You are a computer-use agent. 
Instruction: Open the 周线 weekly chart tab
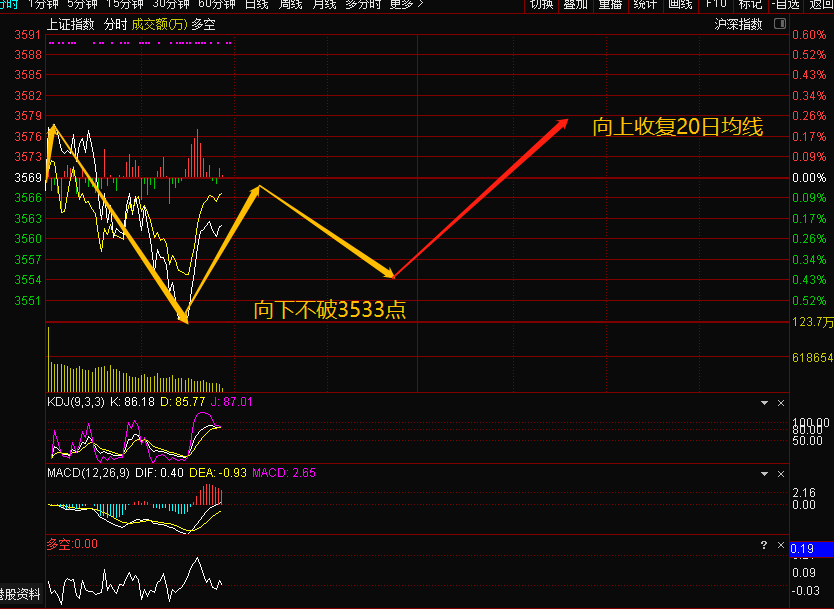click(x=291, y=5)
